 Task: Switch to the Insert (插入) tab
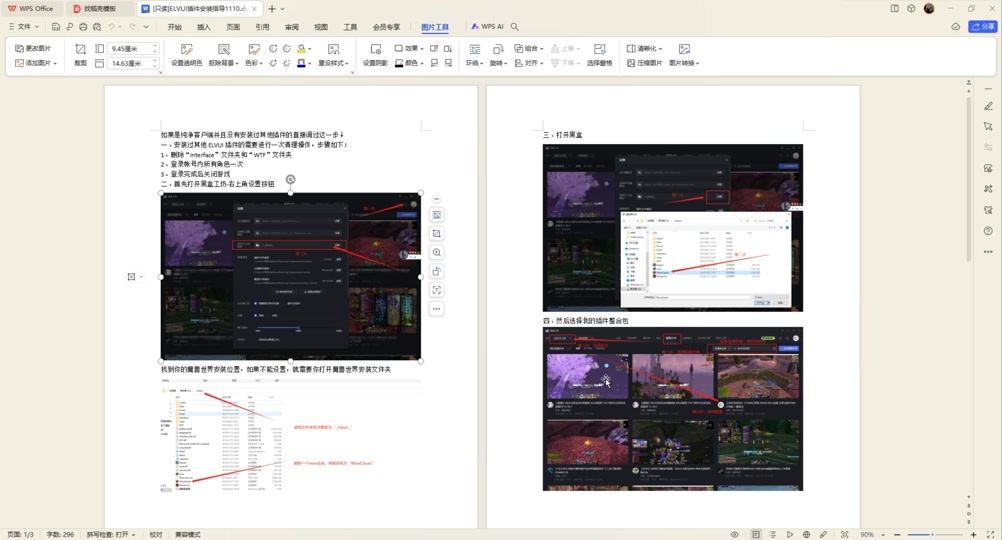click(x=204, y=27)
